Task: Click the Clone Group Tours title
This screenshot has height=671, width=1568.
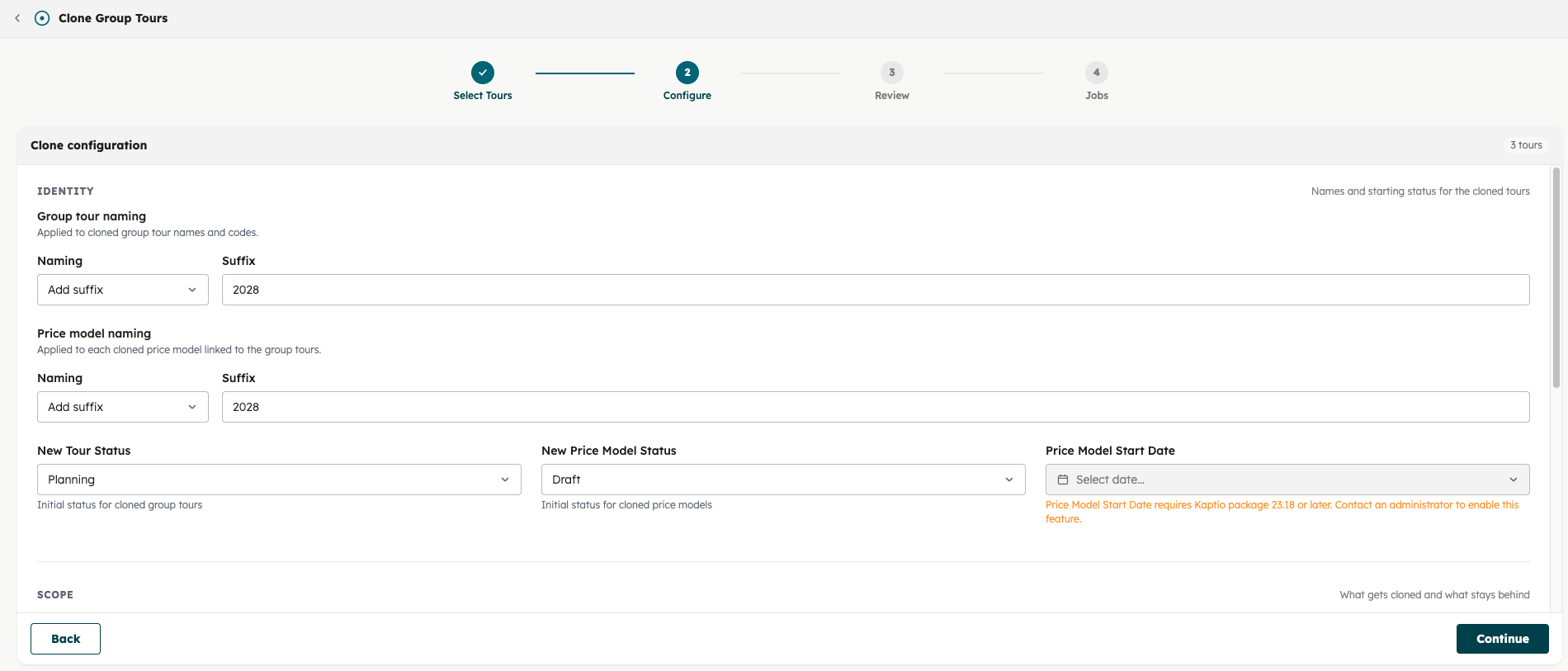Action: [113, 18]
